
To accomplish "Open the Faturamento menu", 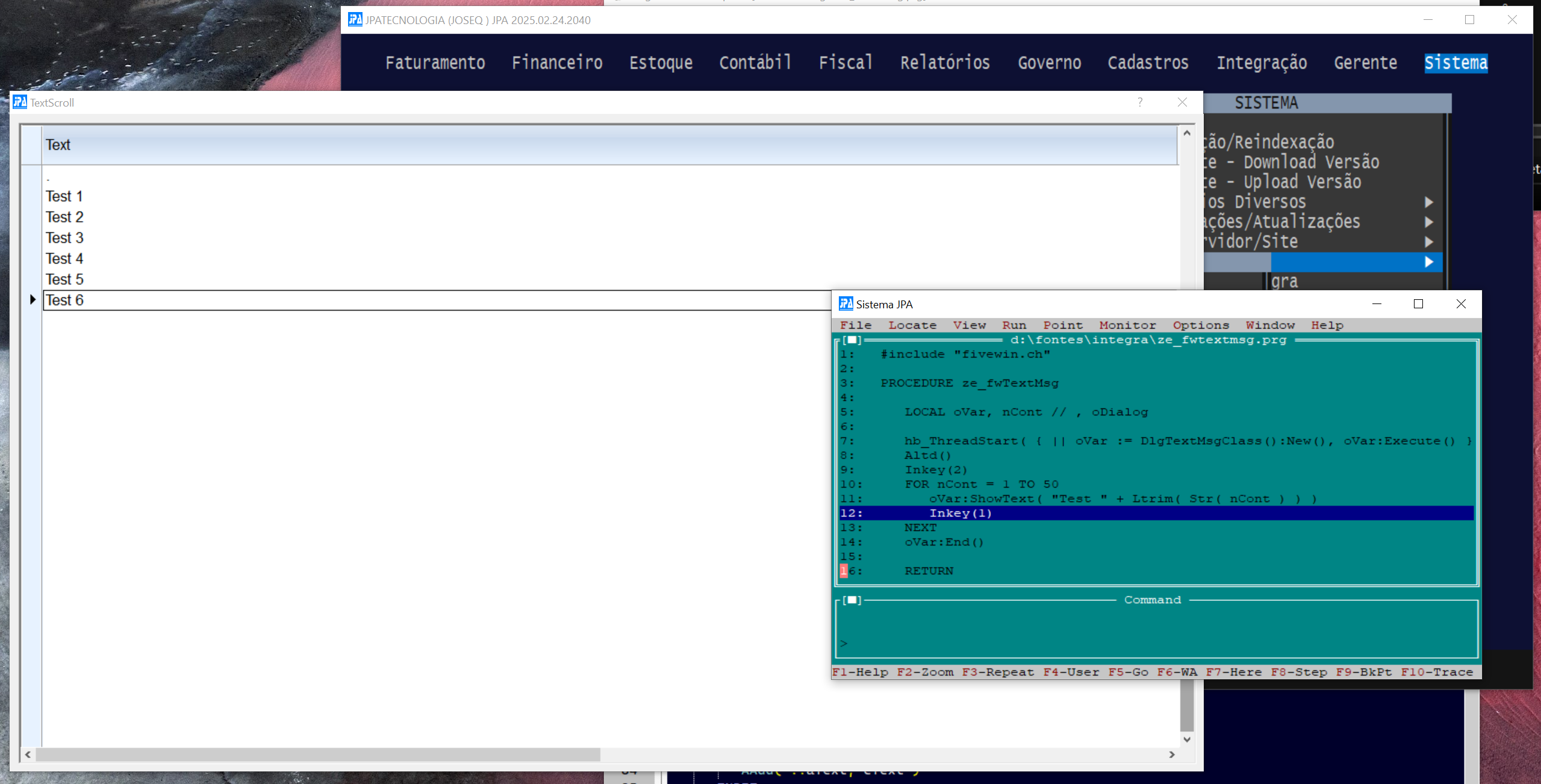I will click(435, 63).
